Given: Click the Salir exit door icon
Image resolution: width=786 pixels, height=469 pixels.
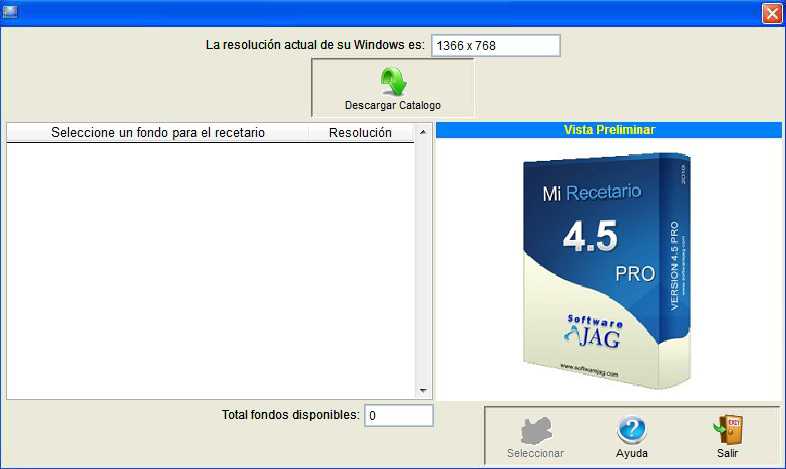Looking at the screenshot, I should point(728,430).
